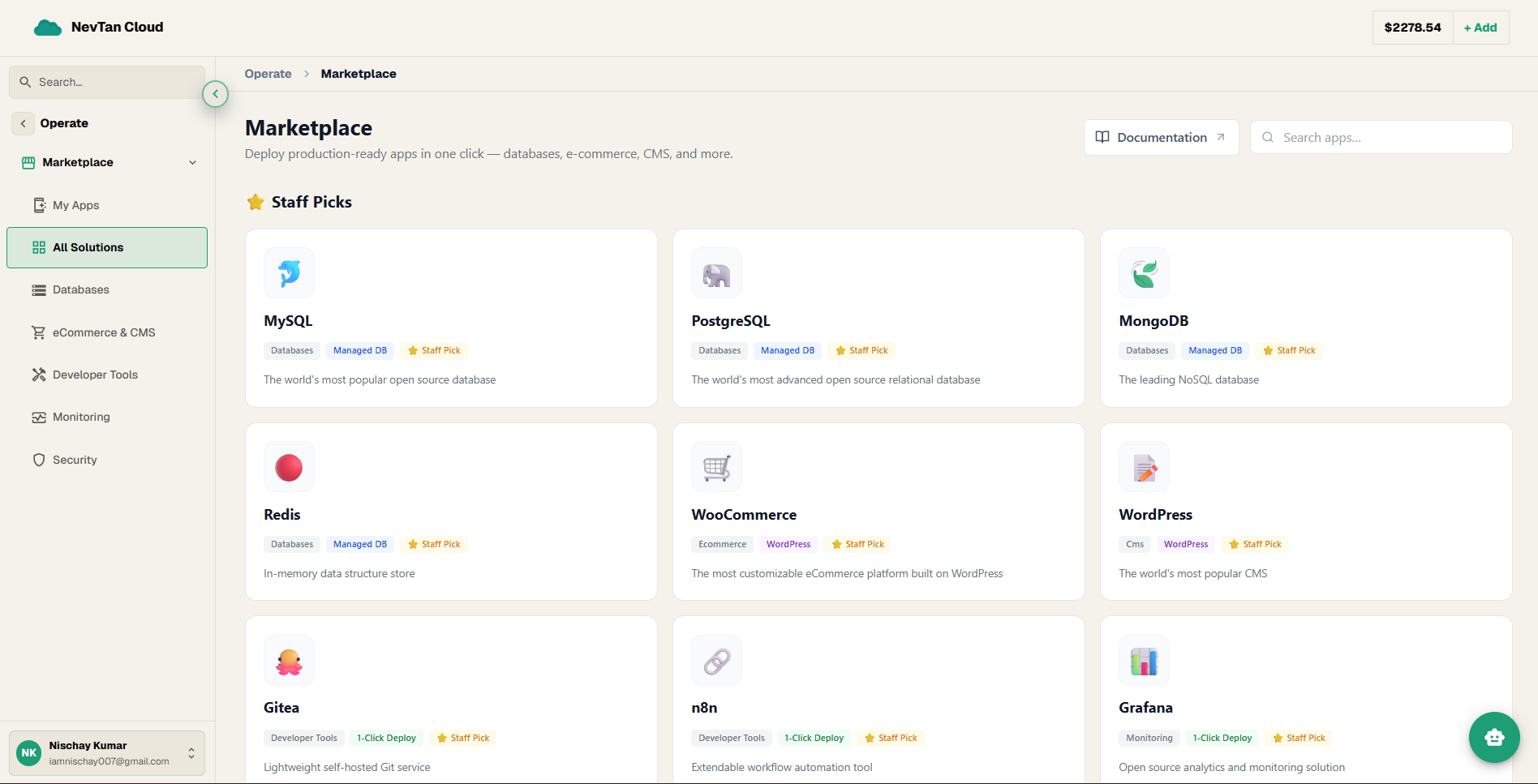The image size is (1538, 784).
Task: Open the Redis card title
Action: (282, 515)
